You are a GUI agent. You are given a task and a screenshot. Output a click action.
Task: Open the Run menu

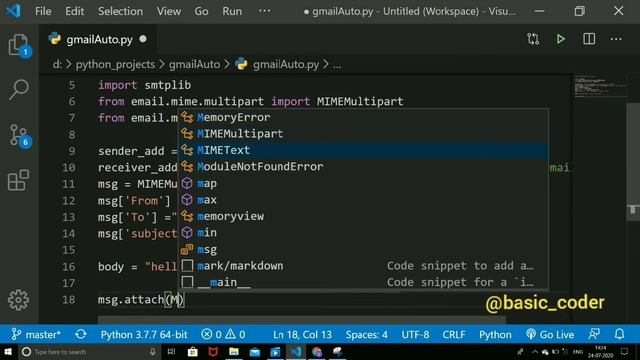click(x=232, y=11)
